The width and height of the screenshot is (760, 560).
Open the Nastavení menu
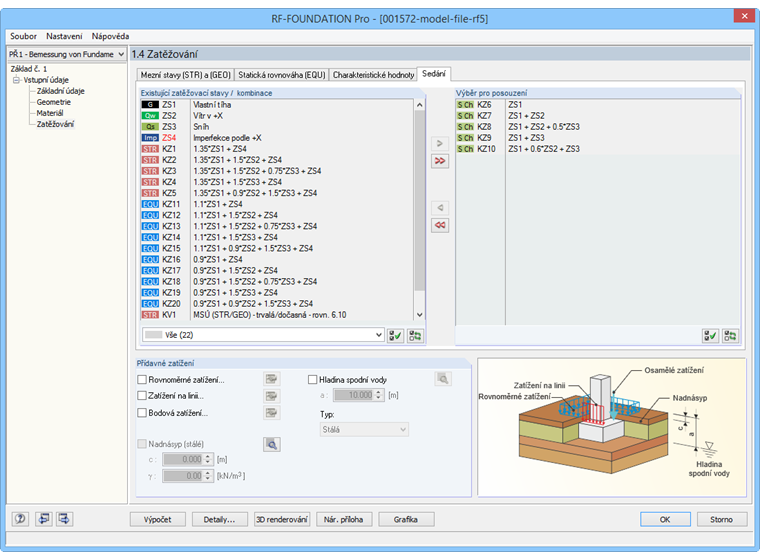pyautogui.click(x=64, y=36)
